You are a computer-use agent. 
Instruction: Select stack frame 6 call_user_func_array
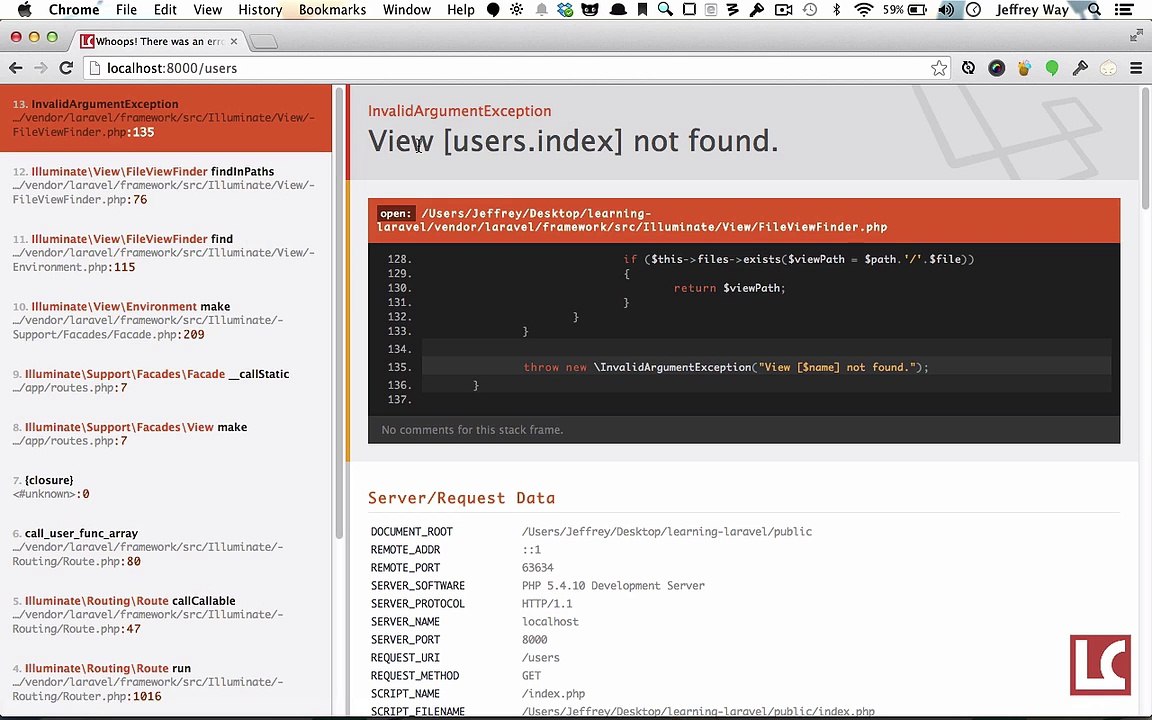click(166, 547)
